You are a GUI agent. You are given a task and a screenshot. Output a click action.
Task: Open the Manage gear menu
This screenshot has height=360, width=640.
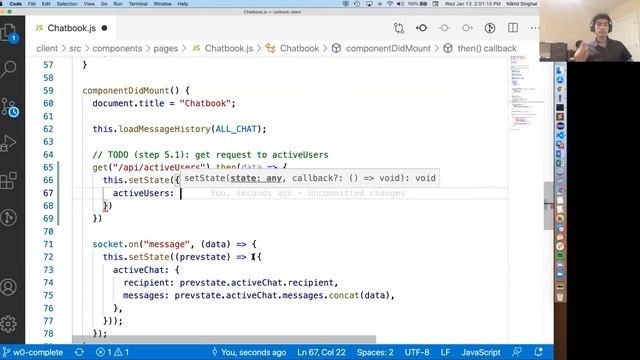[9, 324]
